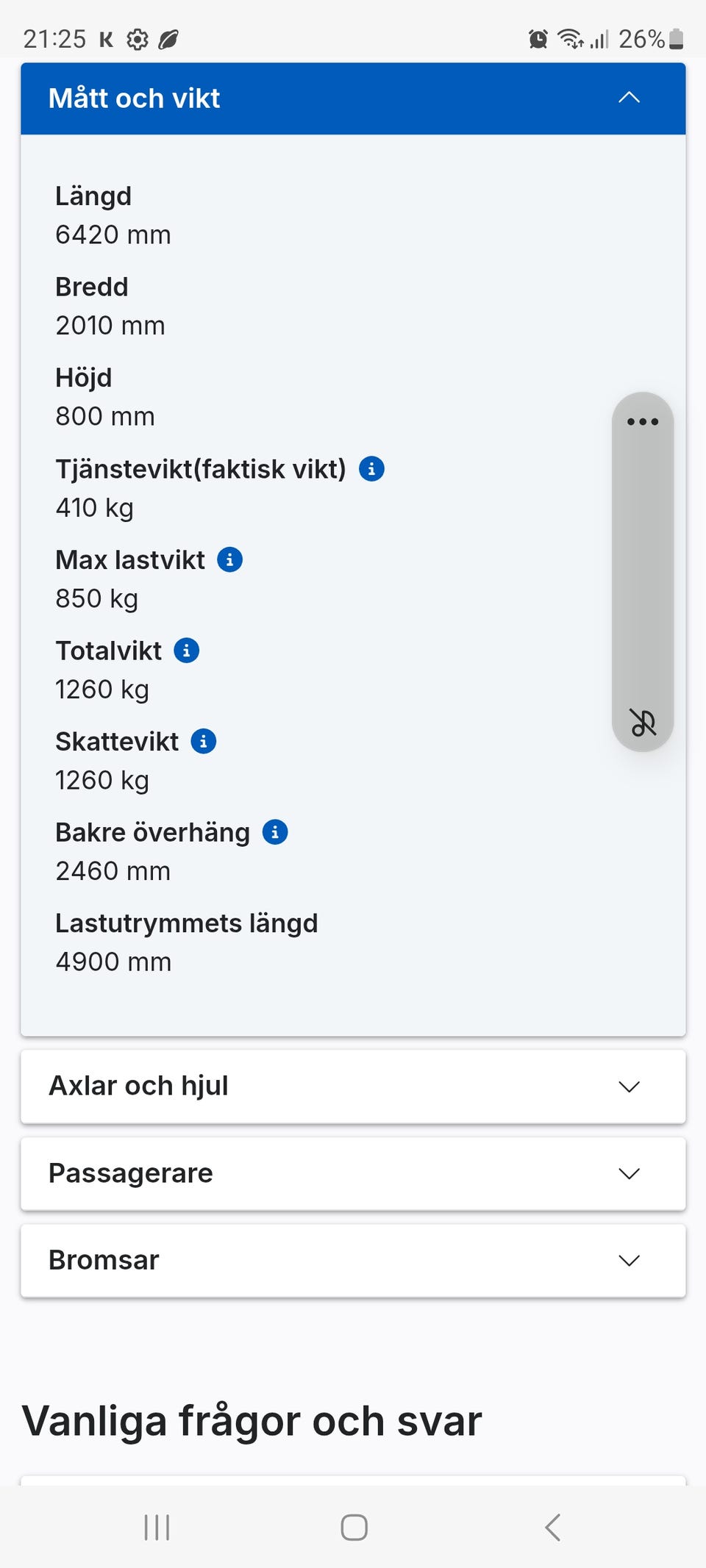
Task: Show Skattevikt information icon
Action: pyautogui.click(x=204, y=741)
